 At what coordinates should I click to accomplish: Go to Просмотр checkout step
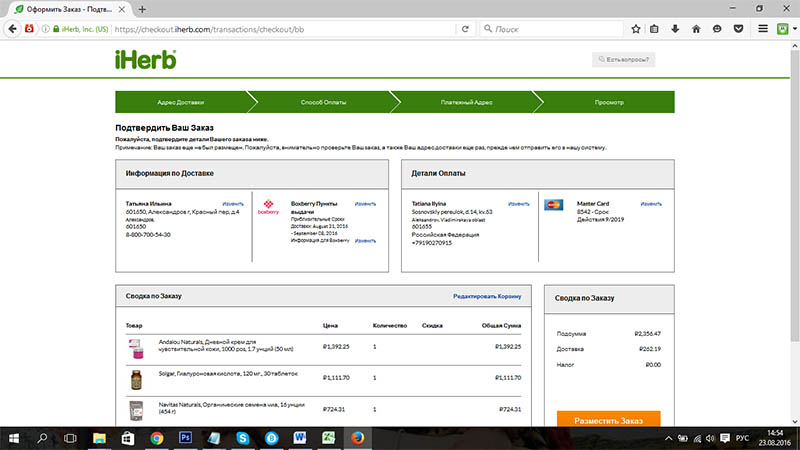click(609, 102)
